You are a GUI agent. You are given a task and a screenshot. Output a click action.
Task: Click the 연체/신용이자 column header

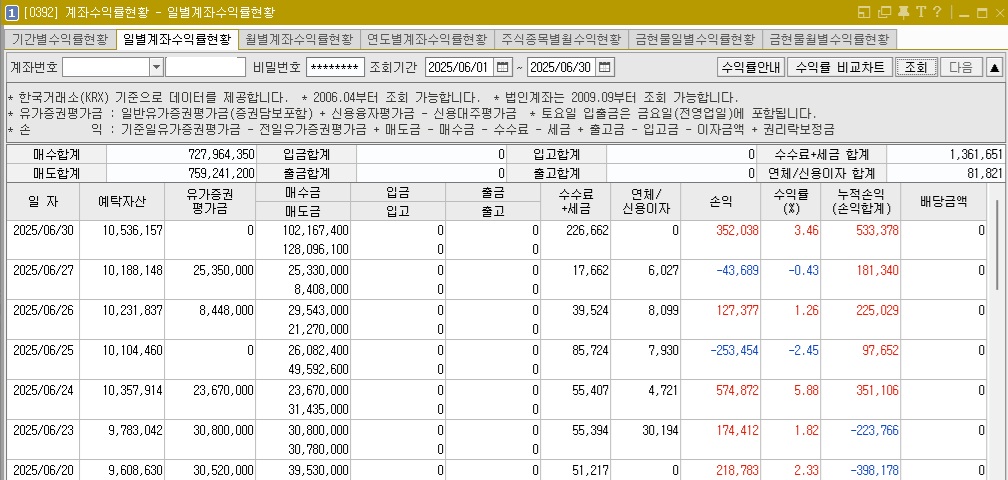point(645,202)
